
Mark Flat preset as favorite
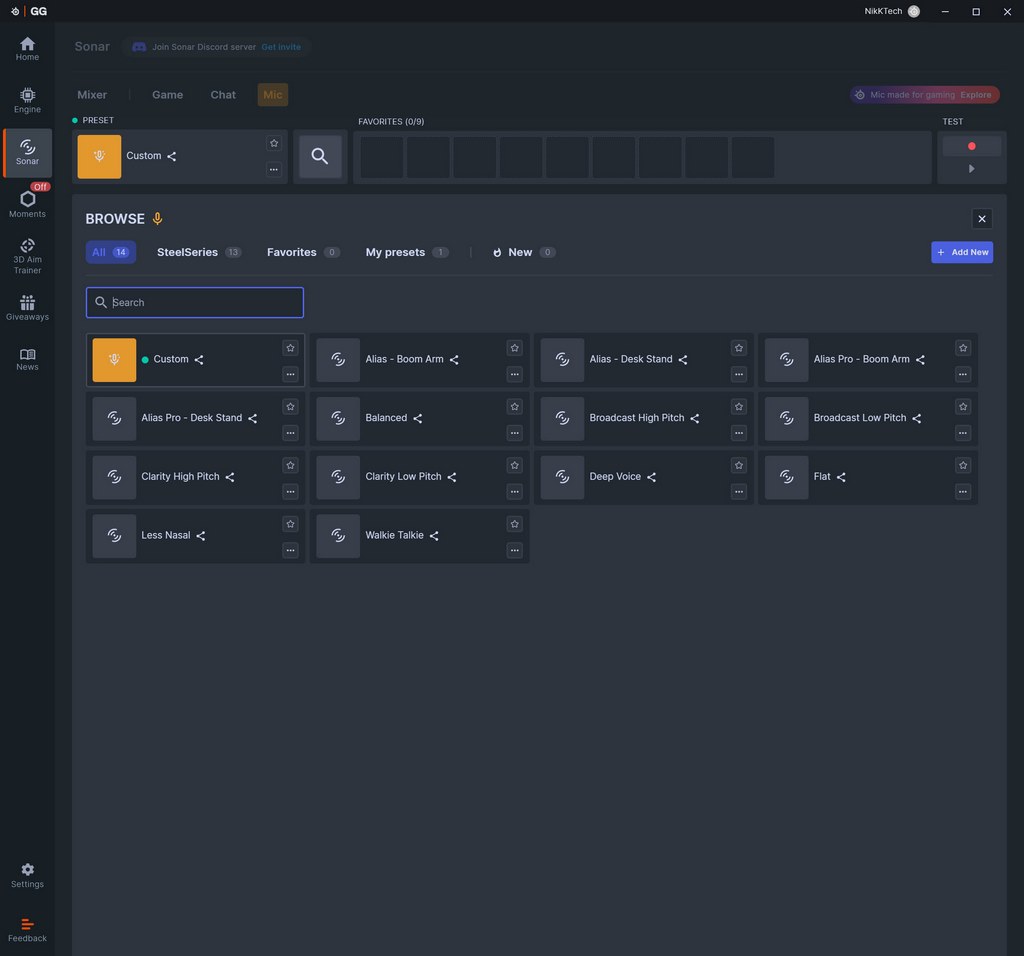click(962, 465)
